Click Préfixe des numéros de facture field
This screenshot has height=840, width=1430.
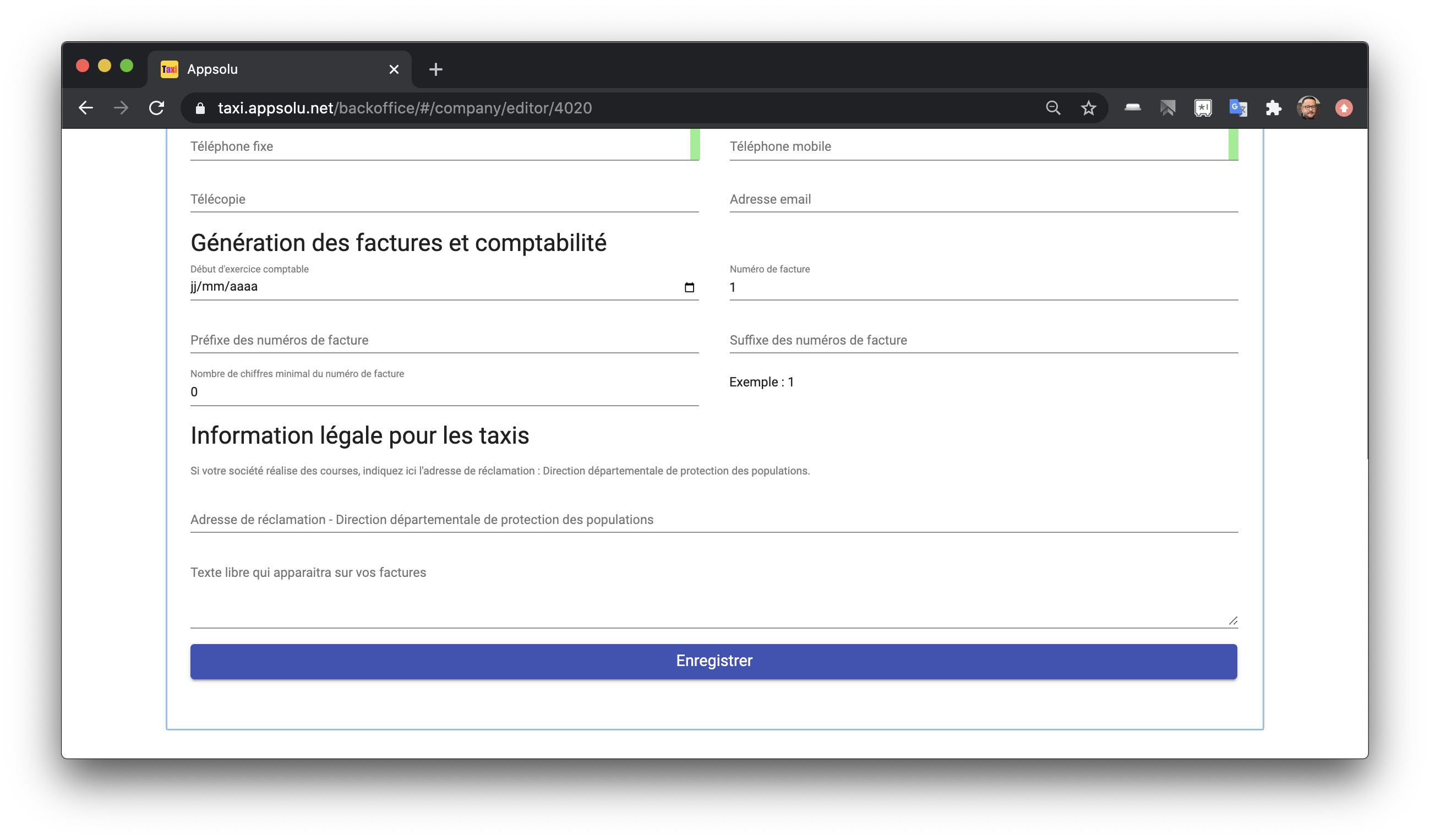444,340
